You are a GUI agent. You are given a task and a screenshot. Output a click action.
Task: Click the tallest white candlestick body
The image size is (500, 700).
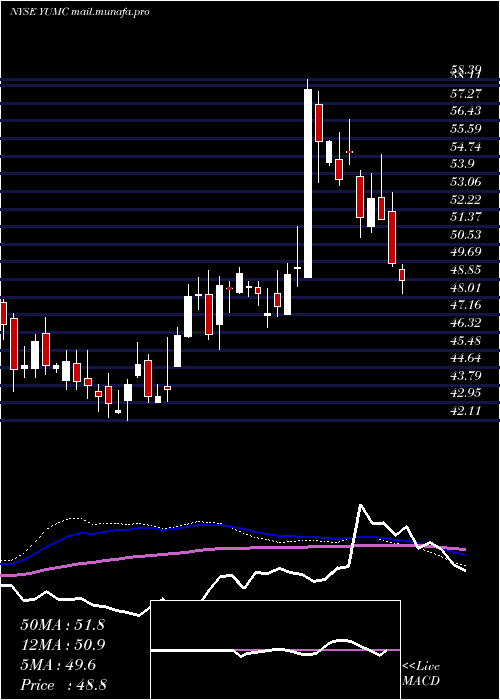(x=308, y=183)
